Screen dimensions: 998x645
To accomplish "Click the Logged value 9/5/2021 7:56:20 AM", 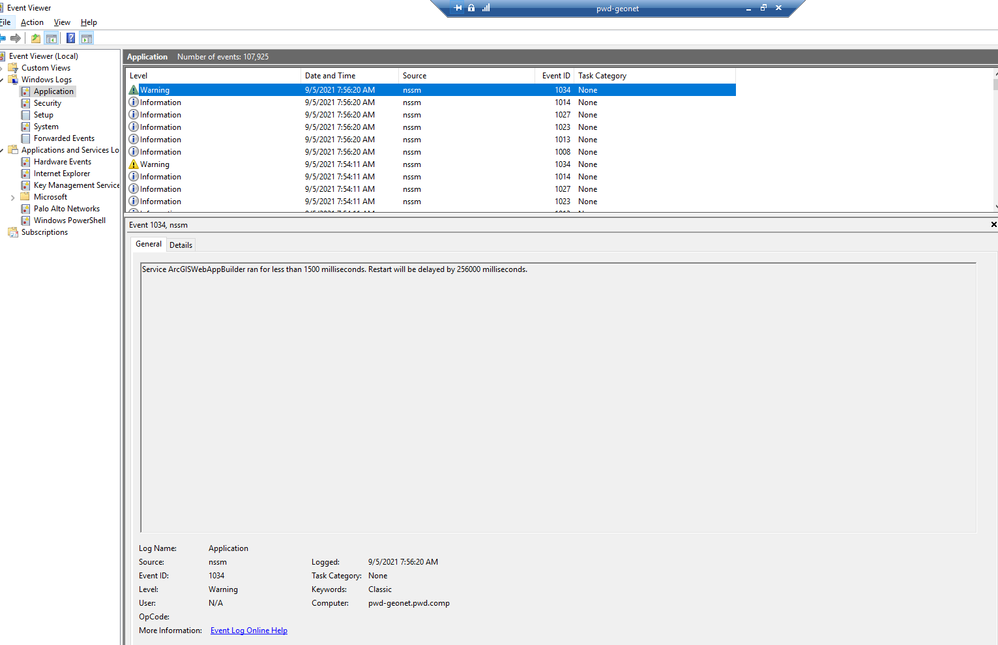I will [403, 562].
